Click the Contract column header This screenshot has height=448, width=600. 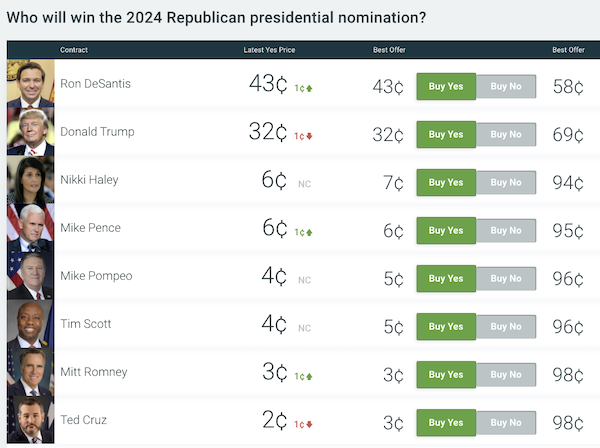[74, 50]
